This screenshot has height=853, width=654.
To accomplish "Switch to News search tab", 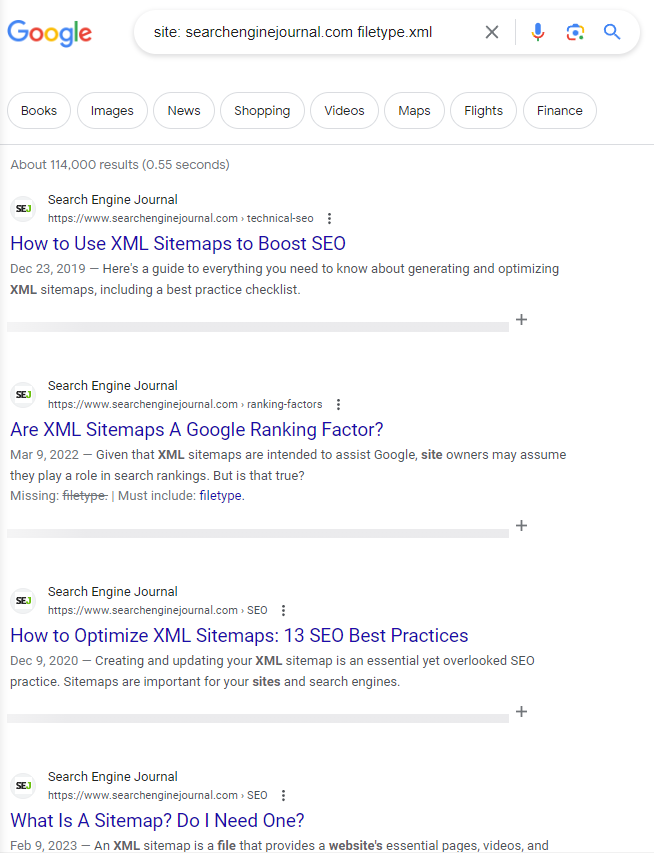I will (184, 111).
